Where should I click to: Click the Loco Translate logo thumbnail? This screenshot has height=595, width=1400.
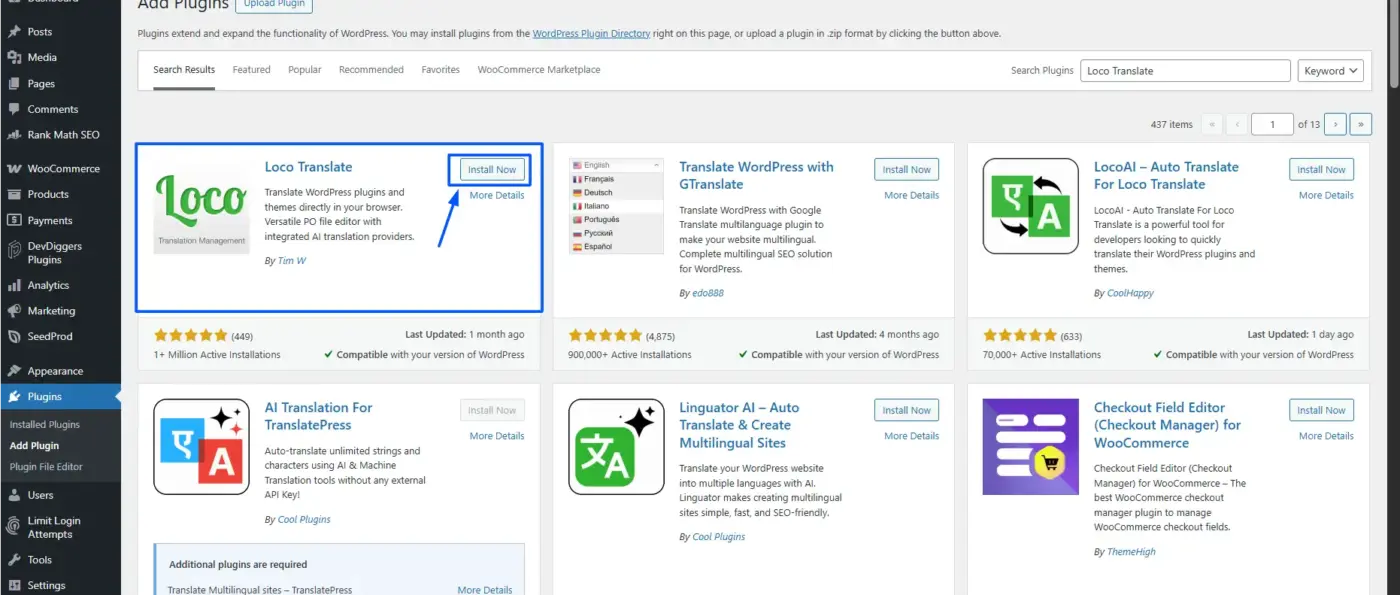[201, 206]
